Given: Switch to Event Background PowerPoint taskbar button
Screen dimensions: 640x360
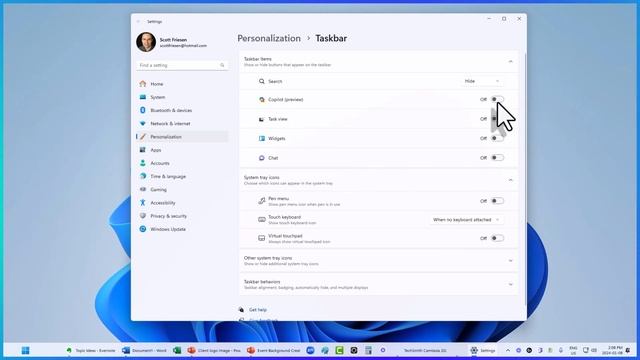Looking at the screenshot, I should tap(274, 350).
